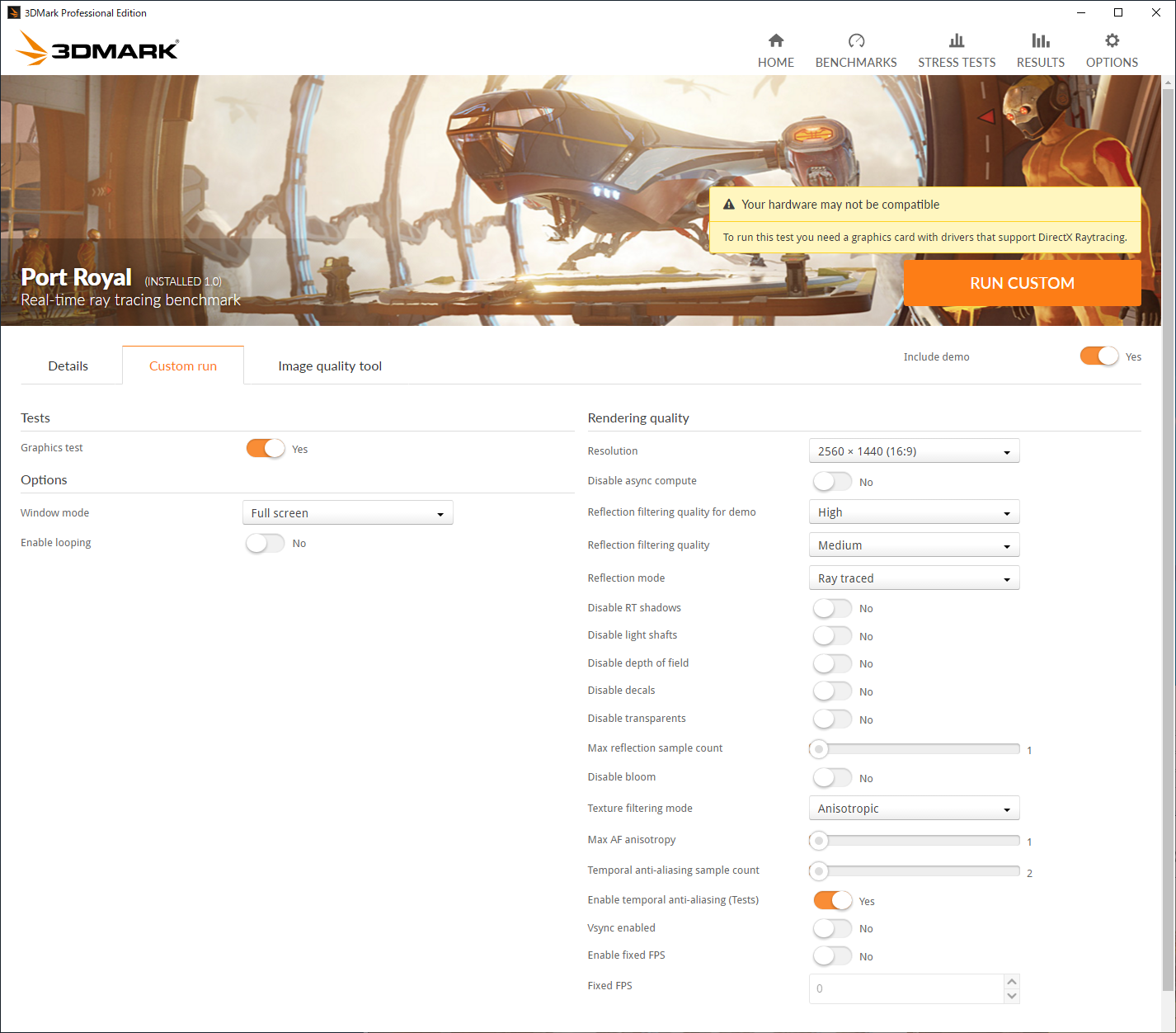
Task: Click the Fixed FPS input field
Action: [x=906, y=988]
